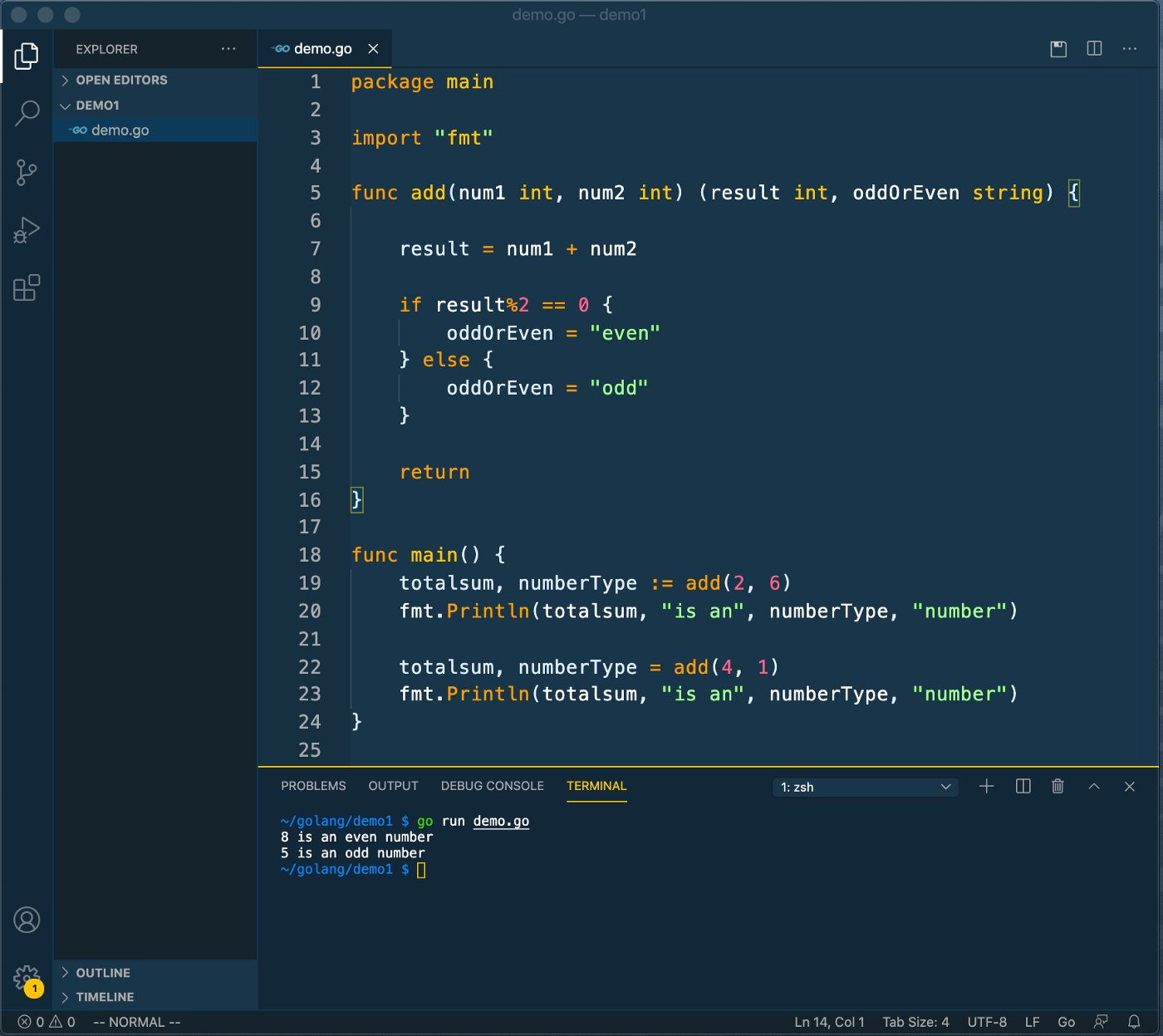Click Ln 14, Col 1 in status bar
Viewport: 1163px width, 1036px height.
tap(829, 1022)
